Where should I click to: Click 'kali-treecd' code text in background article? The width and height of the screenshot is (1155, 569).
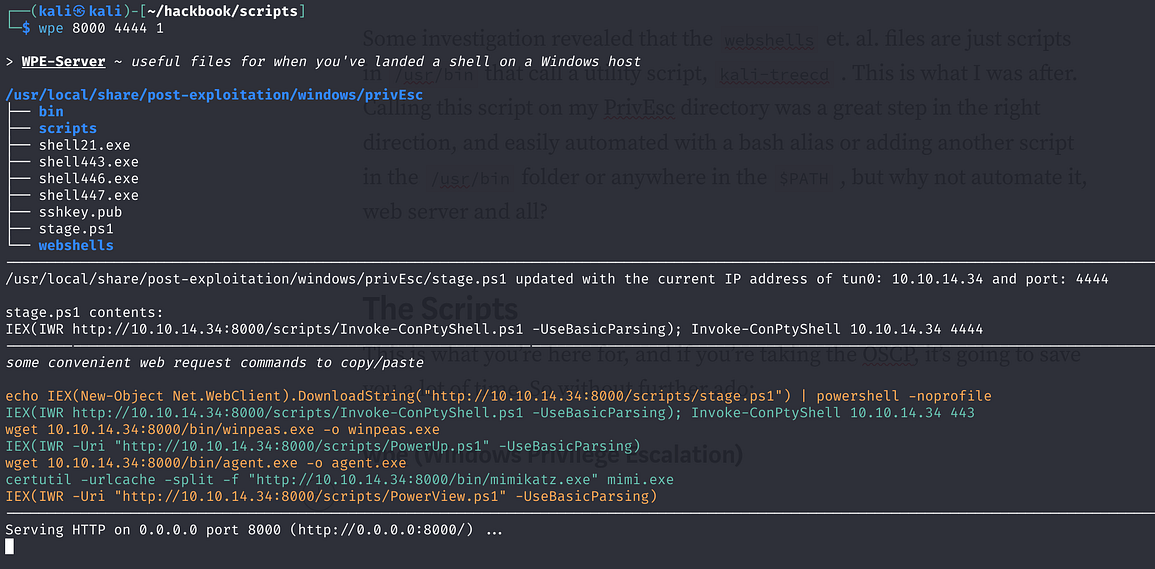tap(774, 74)
